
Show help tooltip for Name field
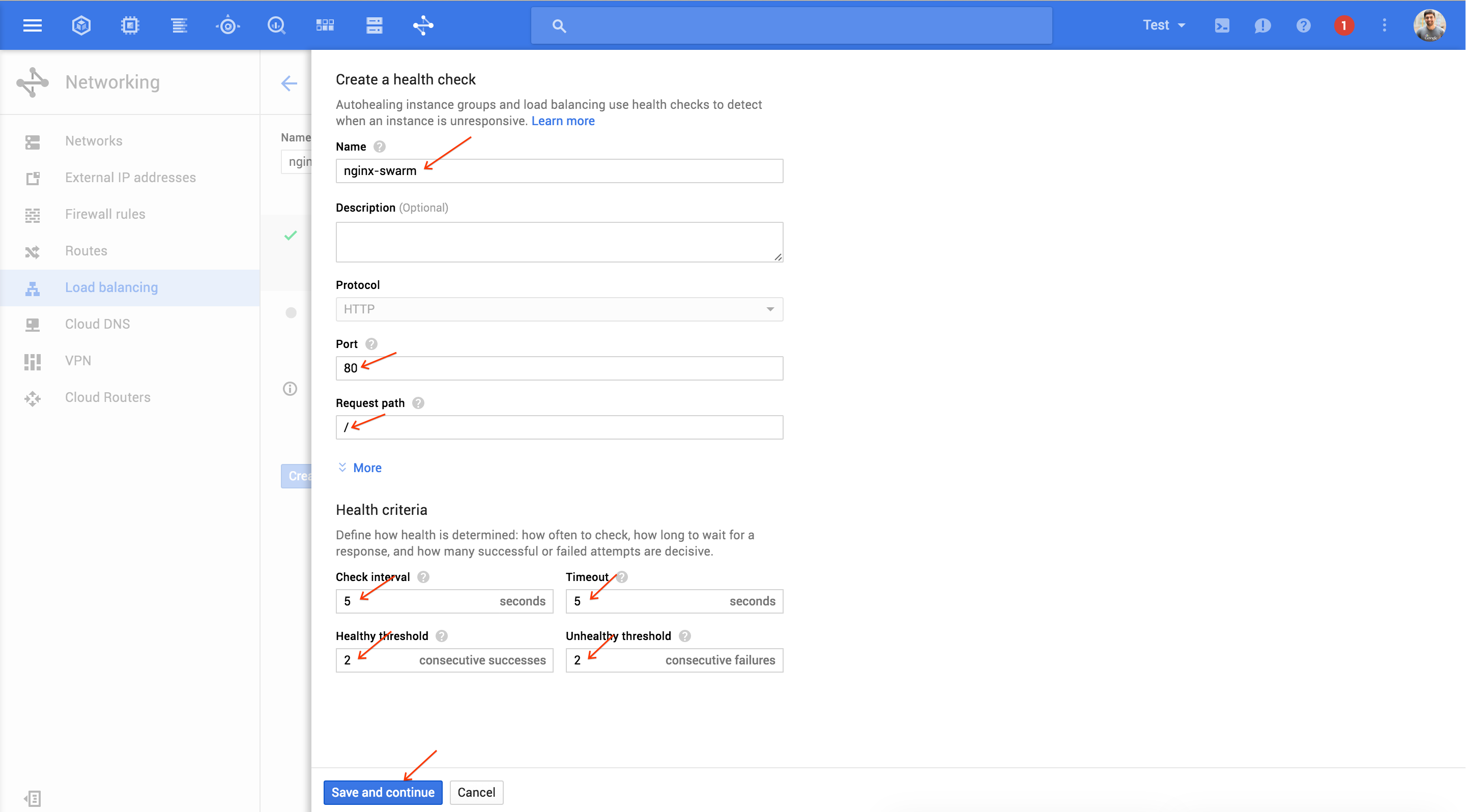(380, 147)
